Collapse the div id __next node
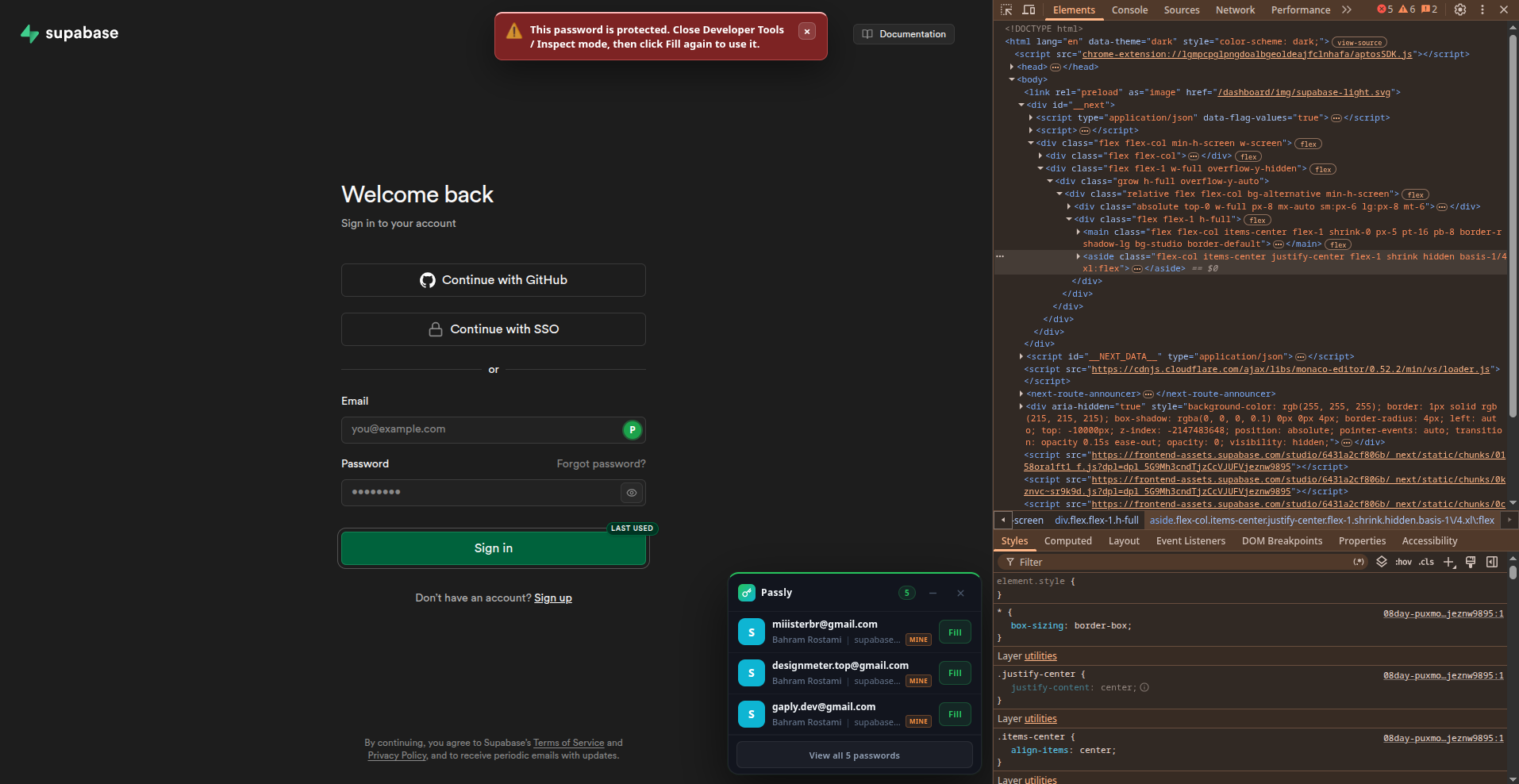Viewport: 1519px width, 784px height. click(x=1021, y=105)
